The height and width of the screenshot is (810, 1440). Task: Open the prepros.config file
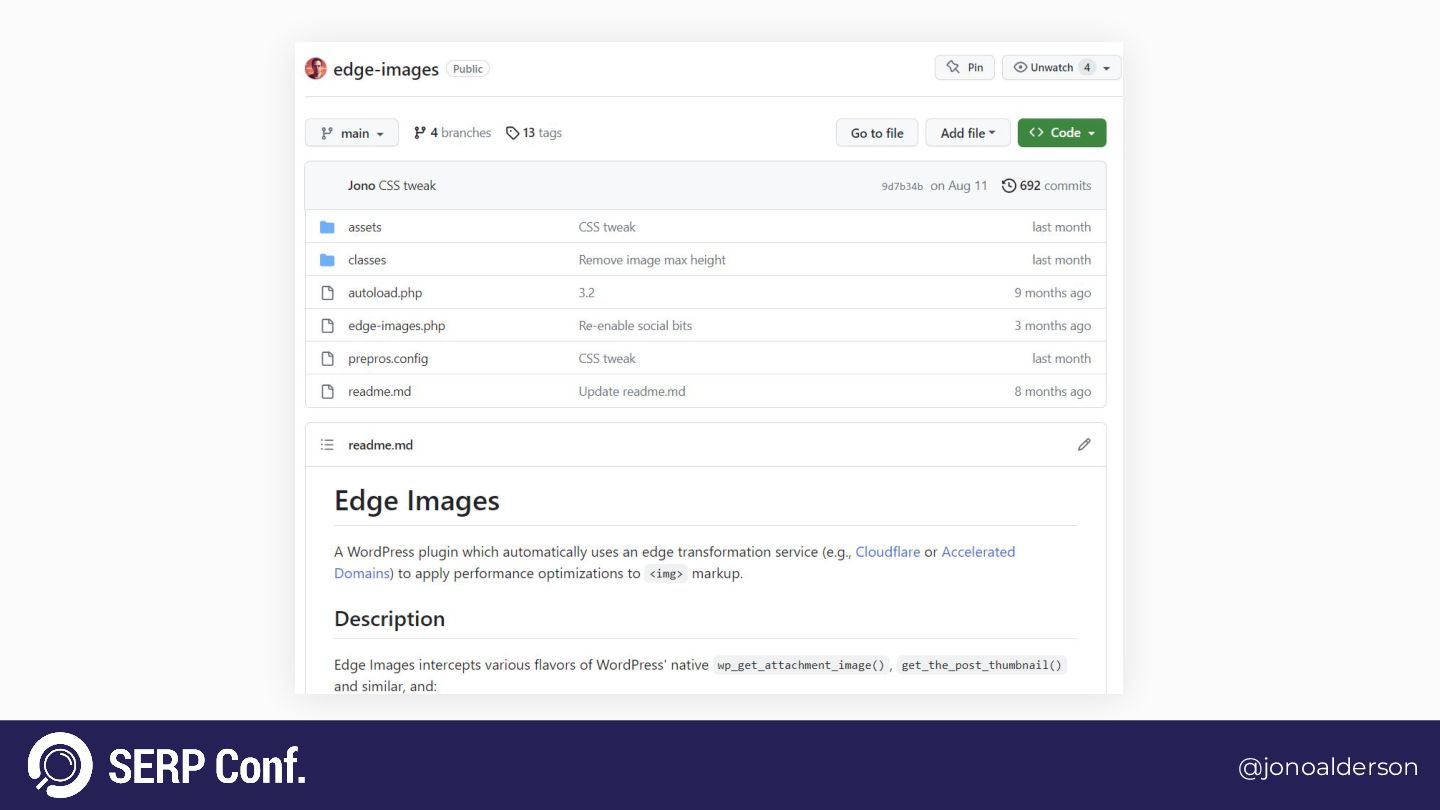(388, 359)
